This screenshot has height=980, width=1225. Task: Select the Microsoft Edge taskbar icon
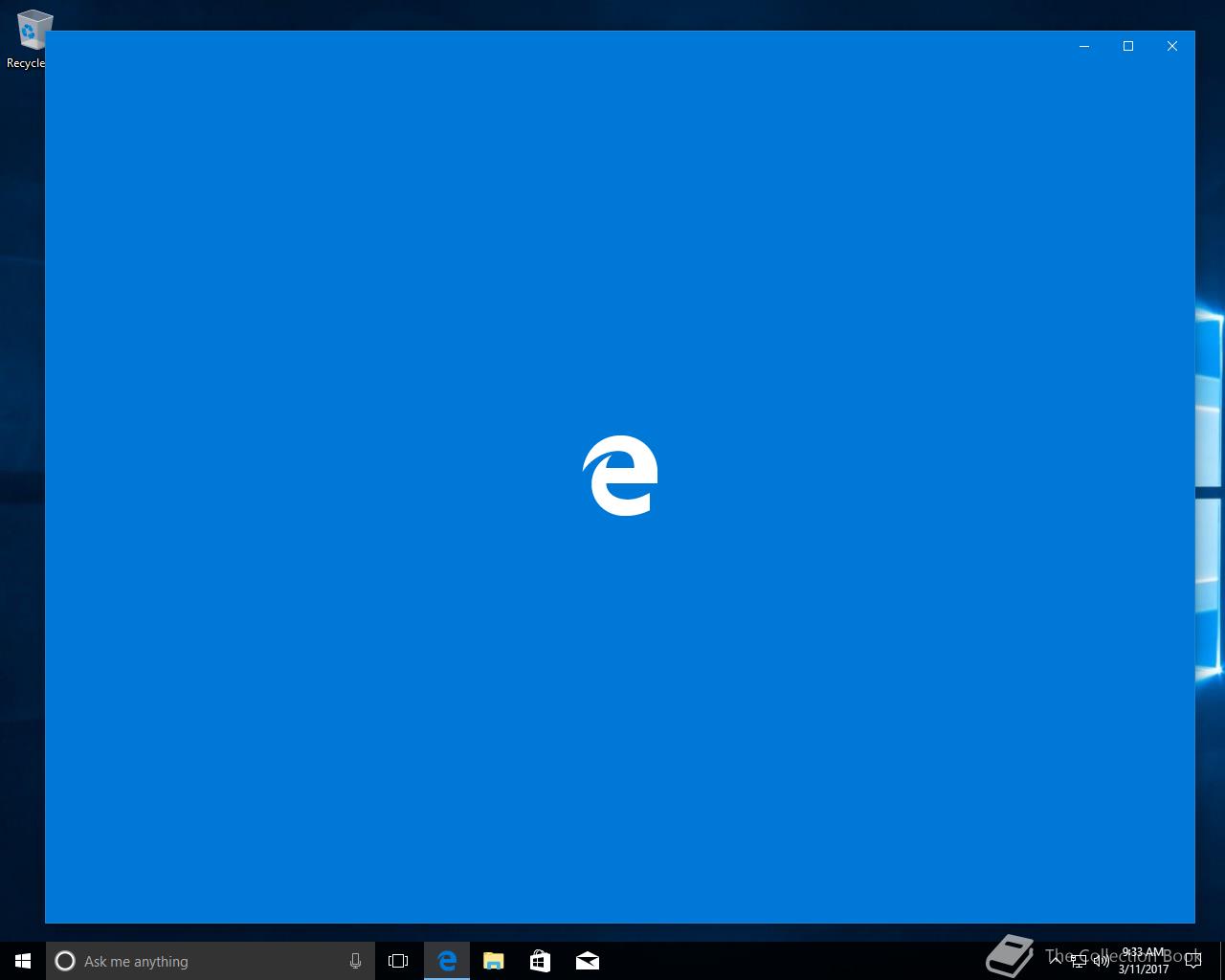[447, 961]
